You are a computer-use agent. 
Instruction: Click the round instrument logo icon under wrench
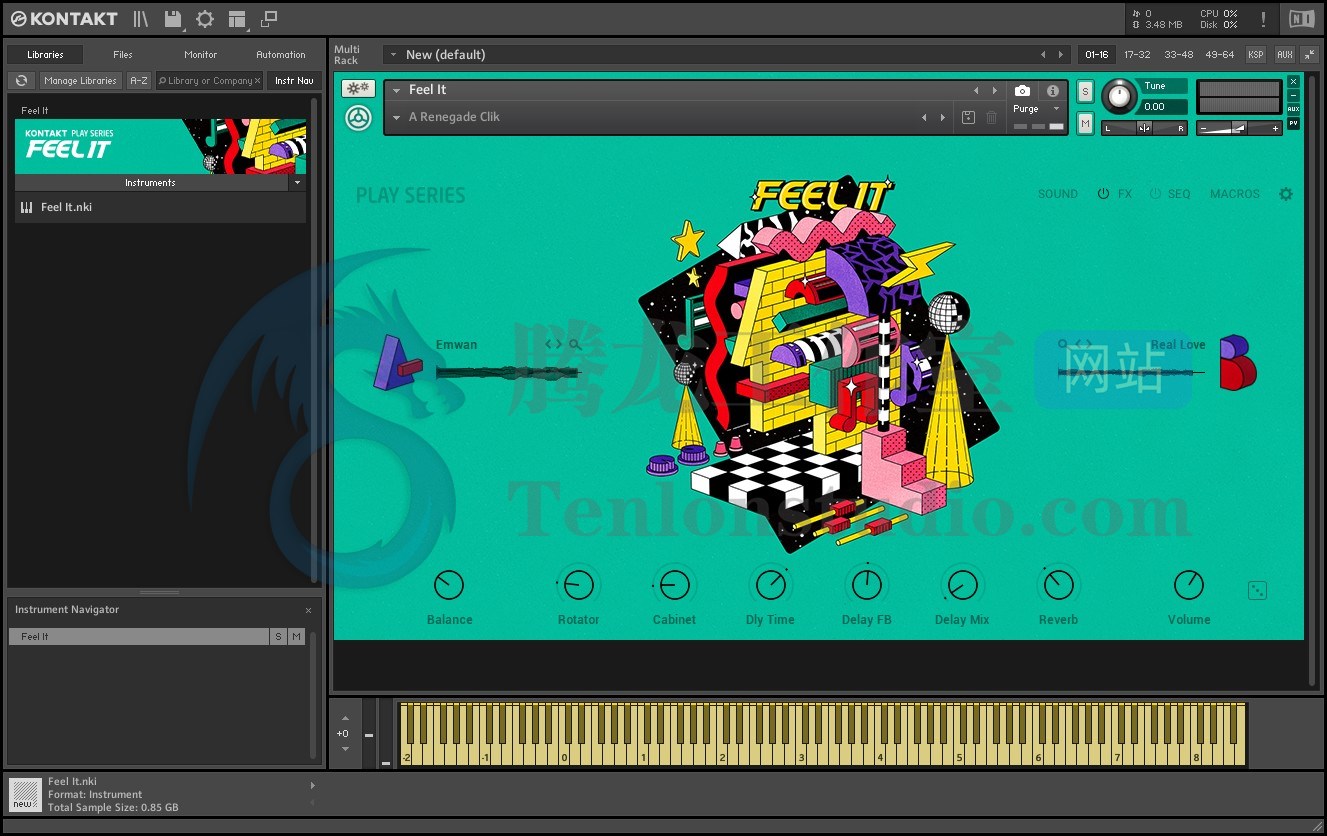(358, 117)
